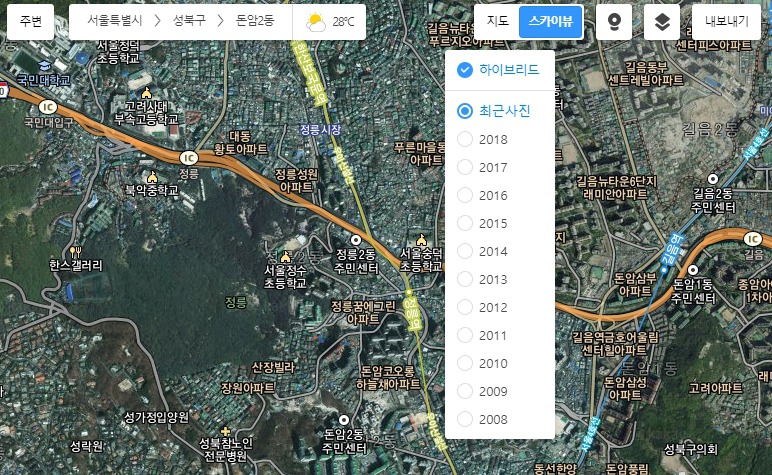Click the 길음 IC marker
This screenshot has height=475, width=772.
coord(752,239)
